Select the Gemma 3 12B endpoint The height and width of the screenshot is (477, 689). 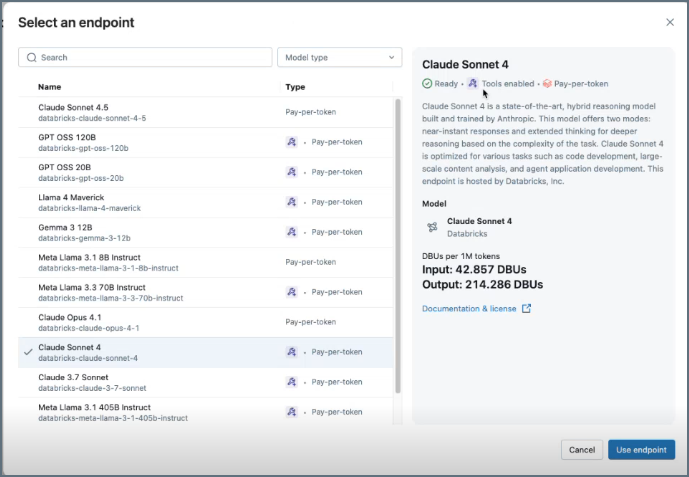click(206, 232)
